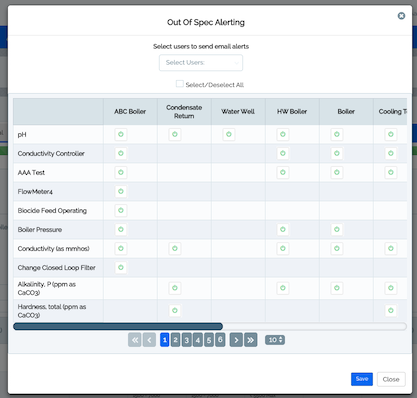417x398 pixels.
Task: Toggle Conductivity Controller alert for ABC Boiler
Action: 121,153
